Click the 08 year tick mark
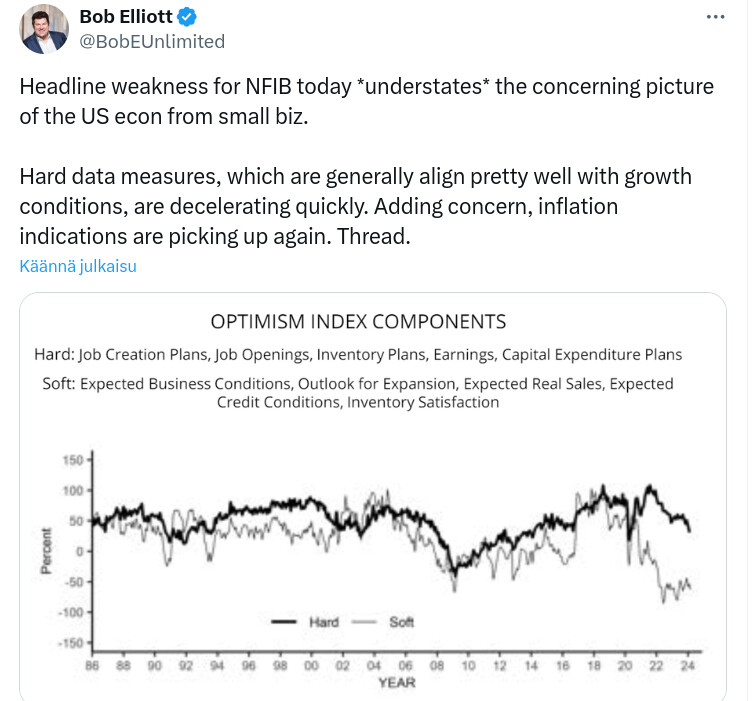The width and height of the screenshot is (752, 701). point(436,666)
